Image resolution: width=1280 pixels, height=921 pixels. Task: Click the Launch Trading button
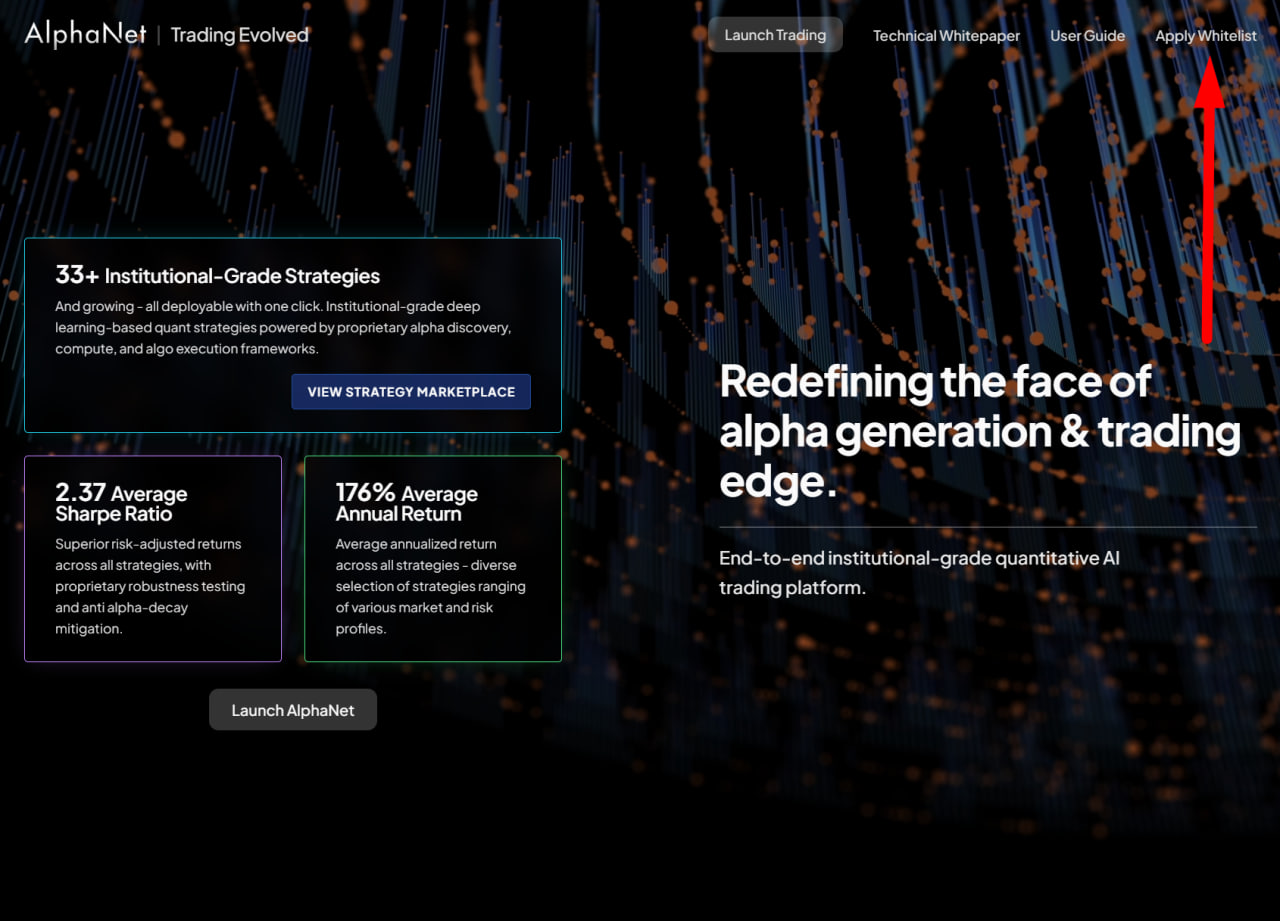pos(775,35)
